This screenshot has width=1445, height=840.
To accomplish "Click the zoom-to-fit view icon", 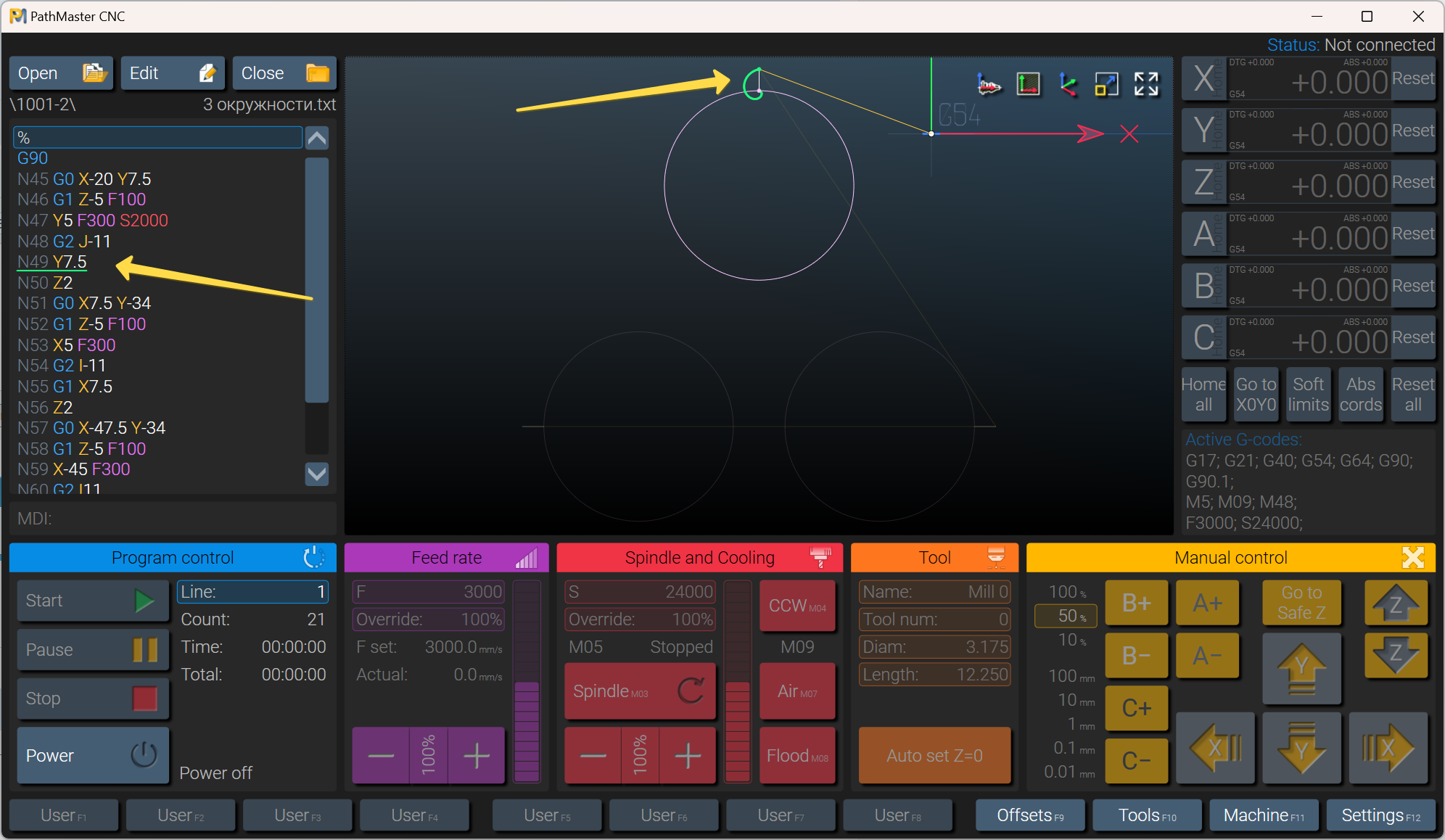I will click(1107, 85).
